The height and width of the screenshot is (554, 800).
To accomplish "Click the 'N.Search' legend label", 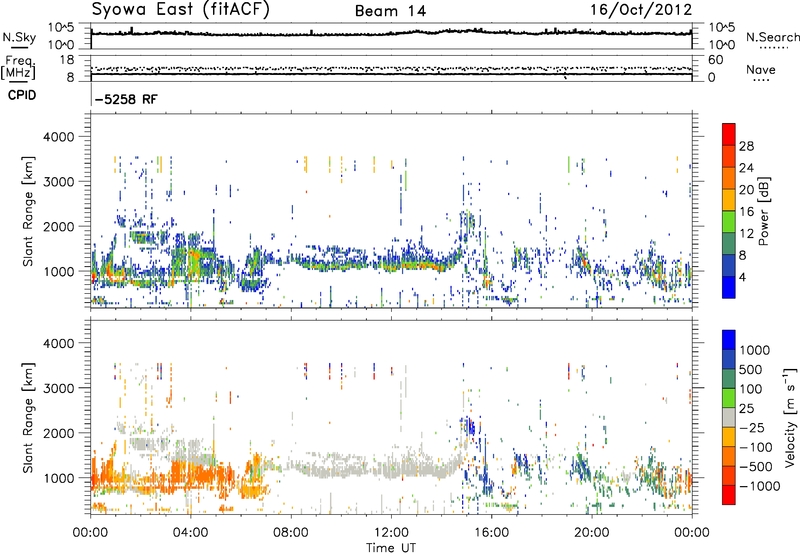I will pyautogui.click(x=772, y=37).
